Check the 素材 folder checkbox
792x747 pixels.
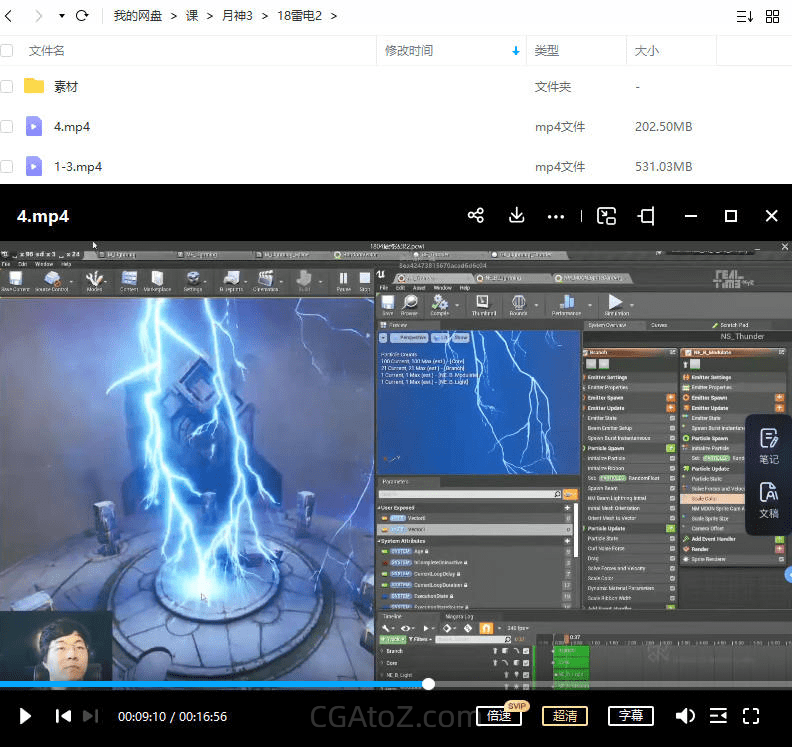[x=7, y=87]
